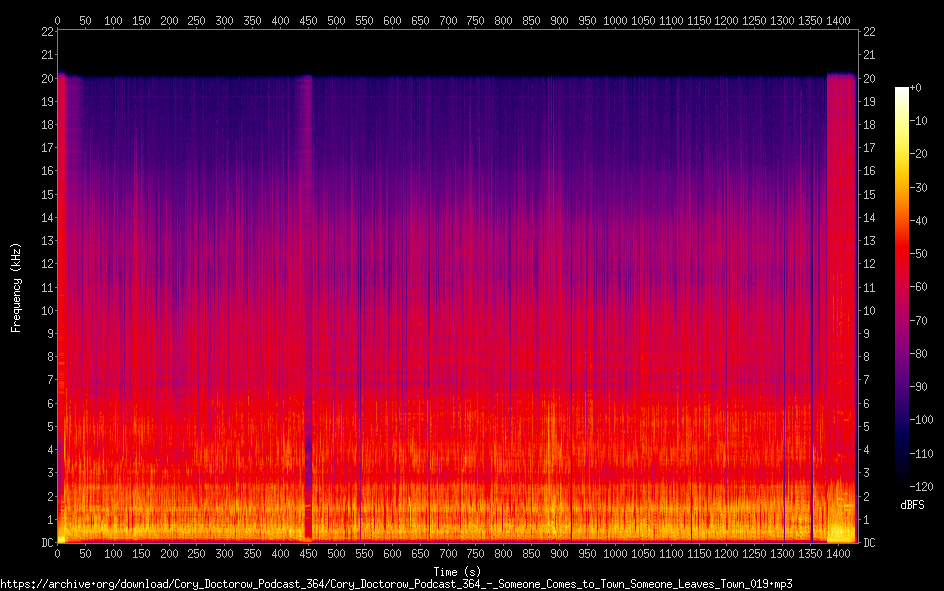
Task: Click "700" on the top time axis
Action: click(x=448, y=21)
